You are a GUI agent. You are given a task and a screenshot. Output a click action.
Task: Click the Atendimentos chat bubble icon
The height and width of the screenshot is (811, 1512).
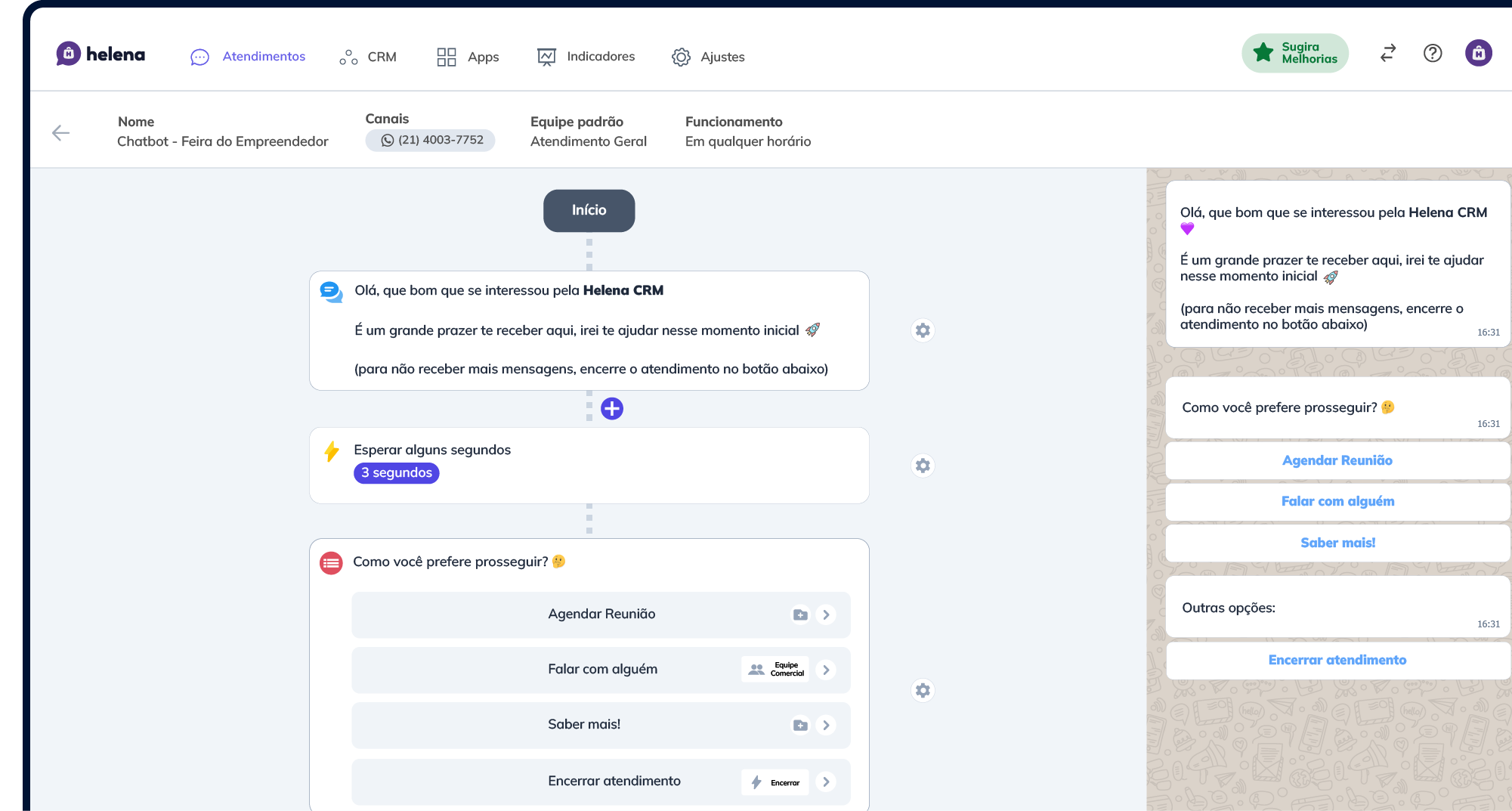[199, 57]
